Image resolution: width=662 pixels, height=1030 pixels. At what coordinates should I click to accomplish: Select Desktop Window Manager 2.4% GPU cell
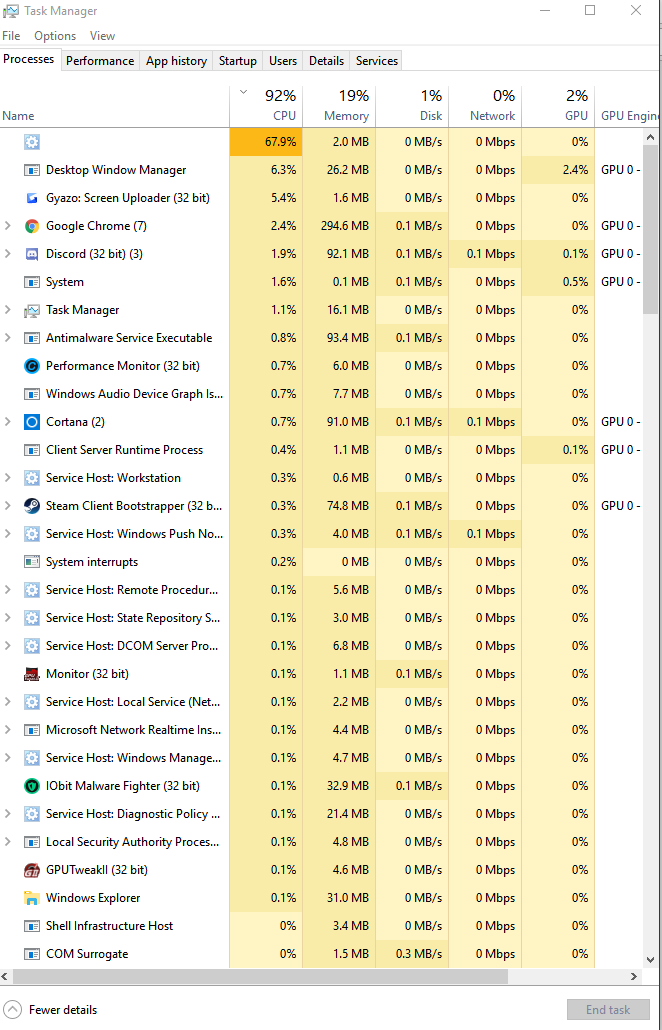[558, 170]
